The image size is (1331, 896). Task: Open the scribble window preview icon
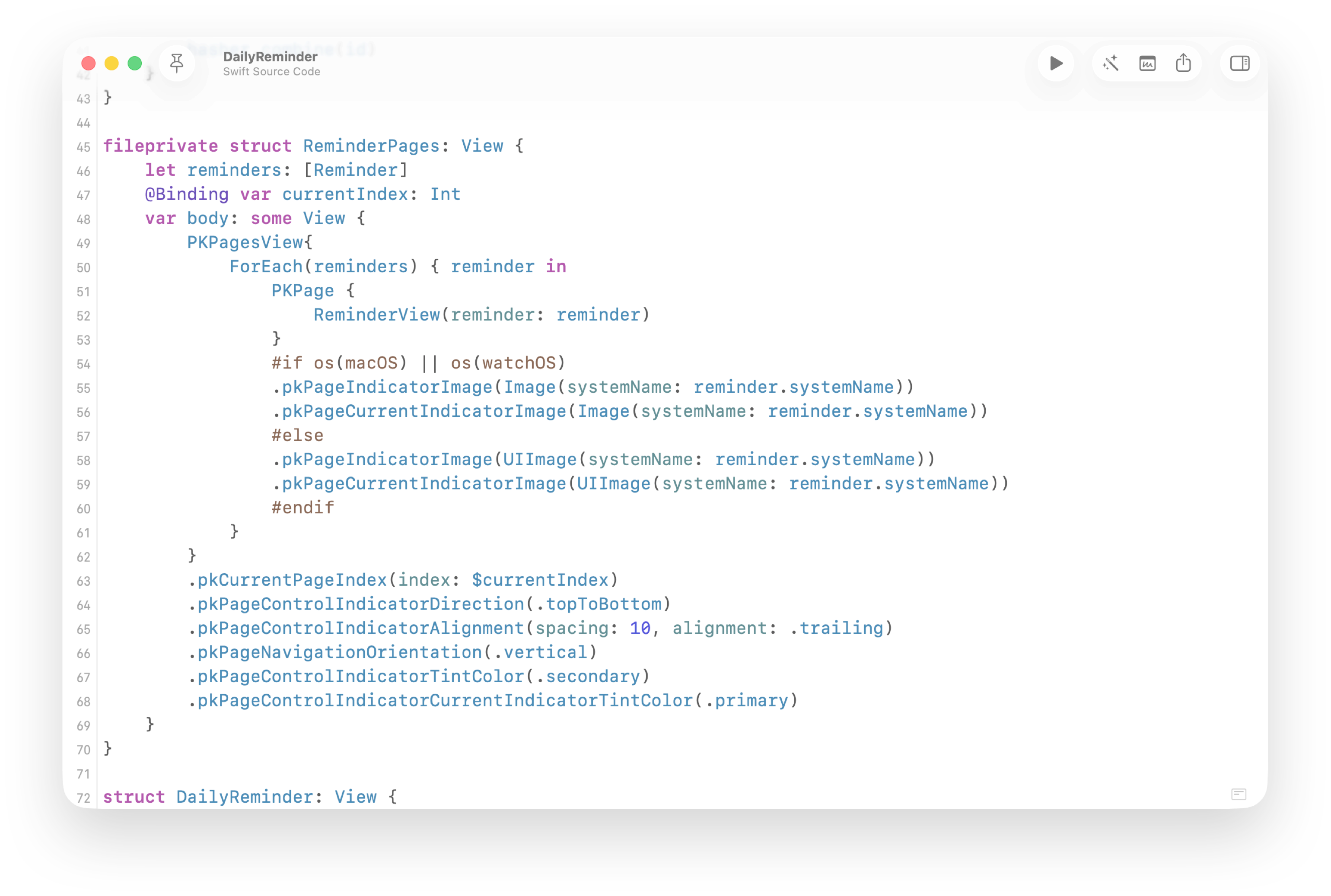click(x=1147, y=64)
